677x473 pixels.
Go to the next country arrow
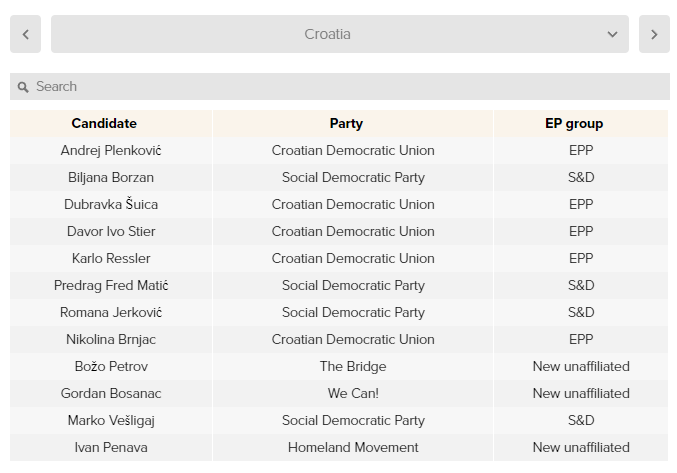[654, 34]
